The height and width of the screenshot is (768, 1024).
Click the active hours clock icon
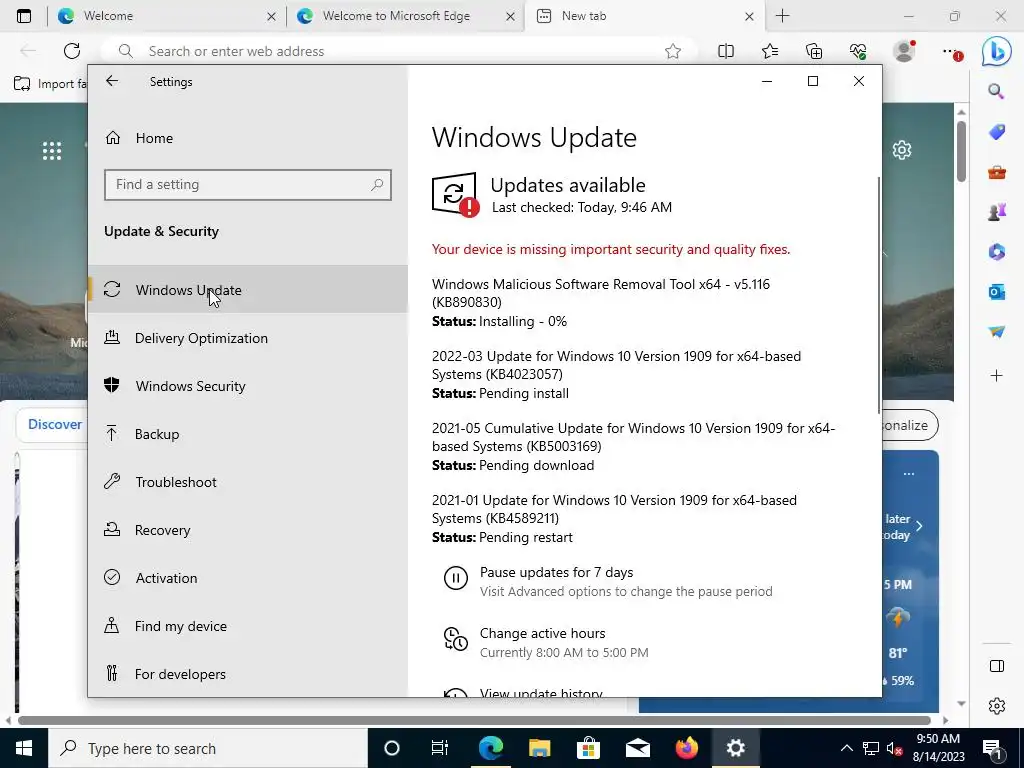pos(456,639)
